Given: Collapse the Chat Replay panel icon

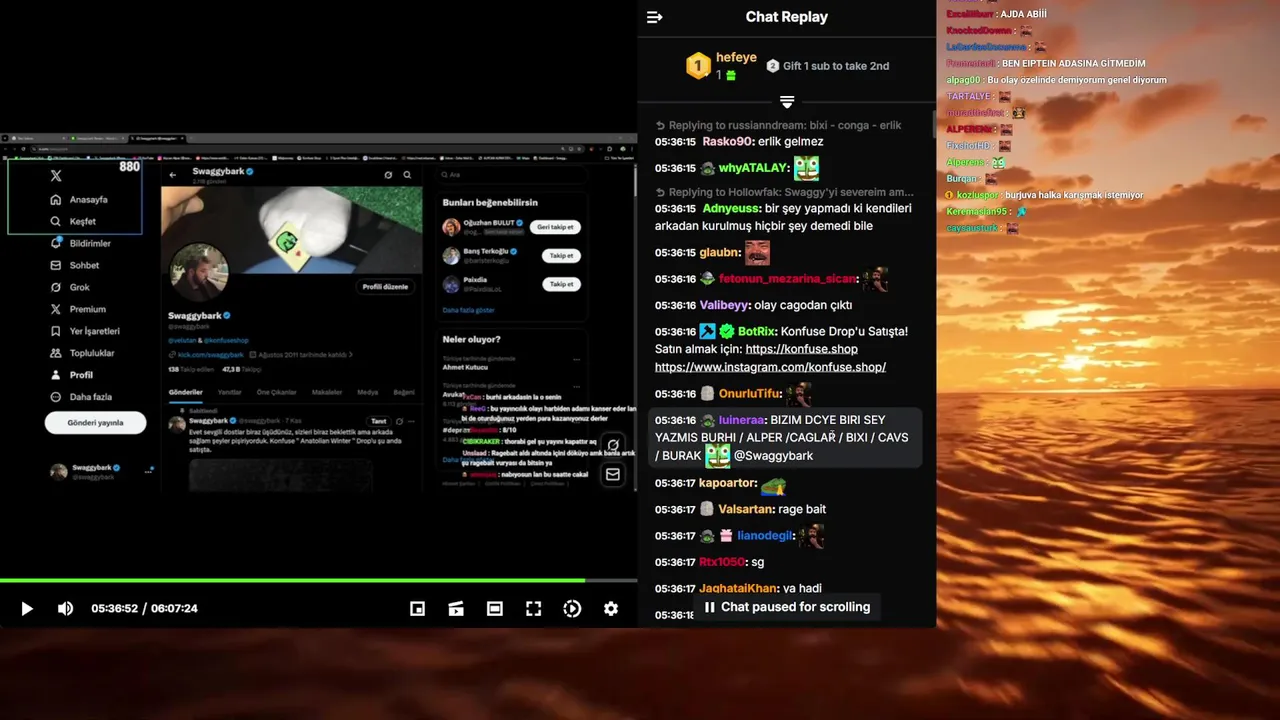Looking at the screenshot, I should (x=655, y=17).
